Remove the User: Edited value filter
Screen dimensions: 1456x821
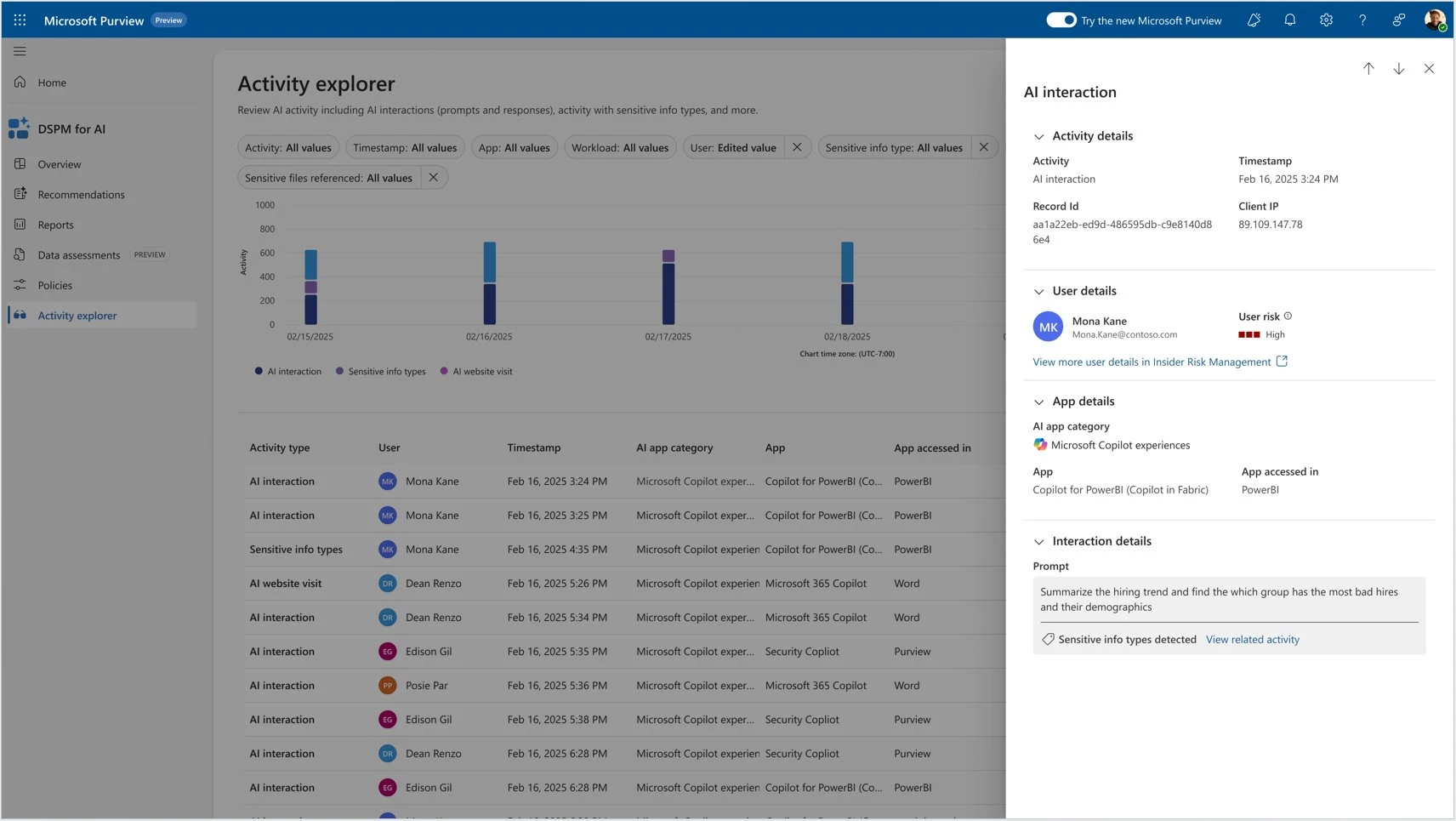pyautogui.click(x=796, y=147)
